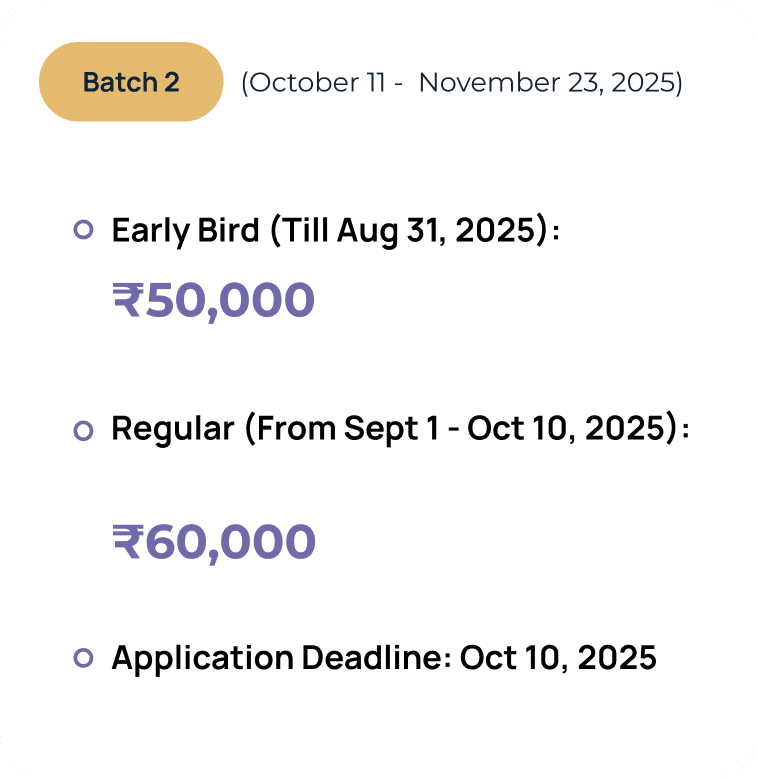Click the October 11 - November 23 date range
Image resolution: width=758 pixels, height=779 pixels.
click(x=462, y=82)
